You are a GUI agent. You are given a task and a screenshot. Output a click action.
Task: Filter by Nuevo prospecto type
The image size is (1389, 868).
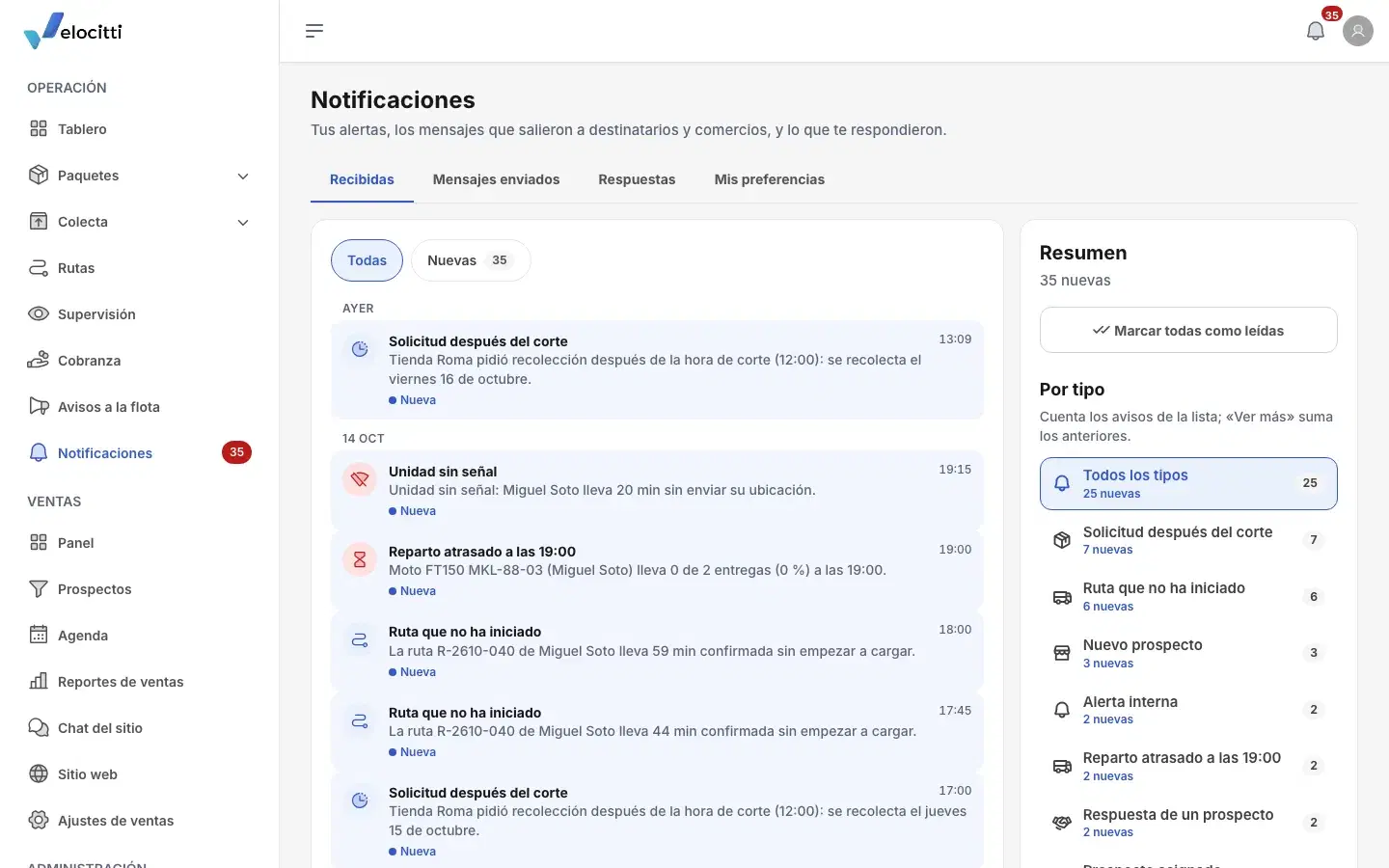(1188, 653)
